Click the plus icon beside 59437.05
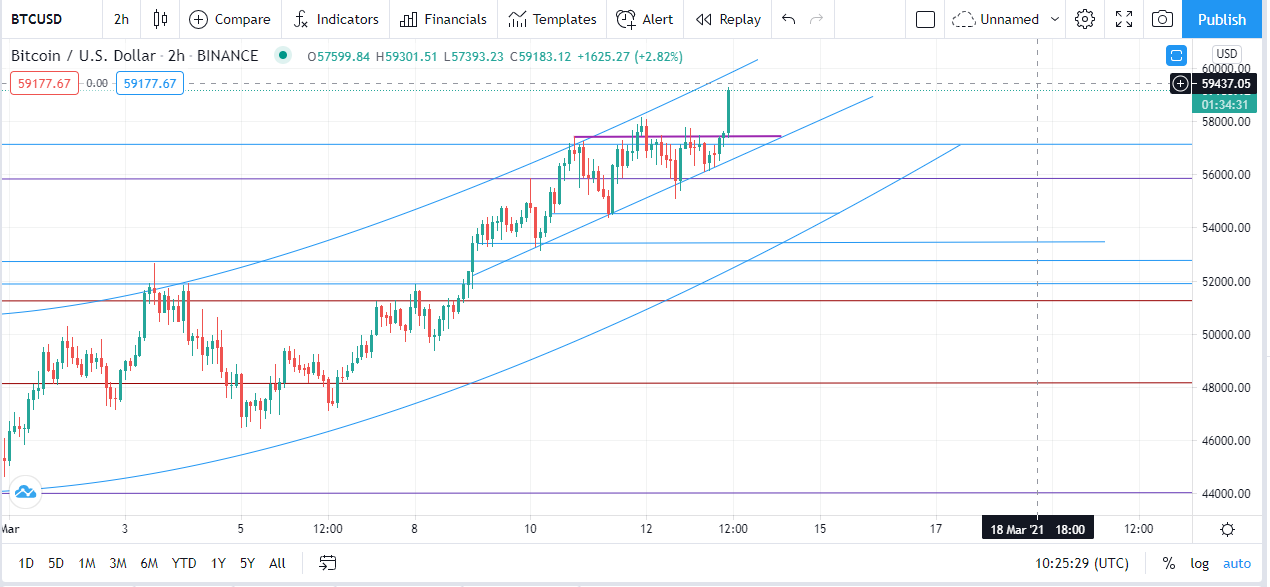Screen dimensions: 1270x587 coord(1181,83)
